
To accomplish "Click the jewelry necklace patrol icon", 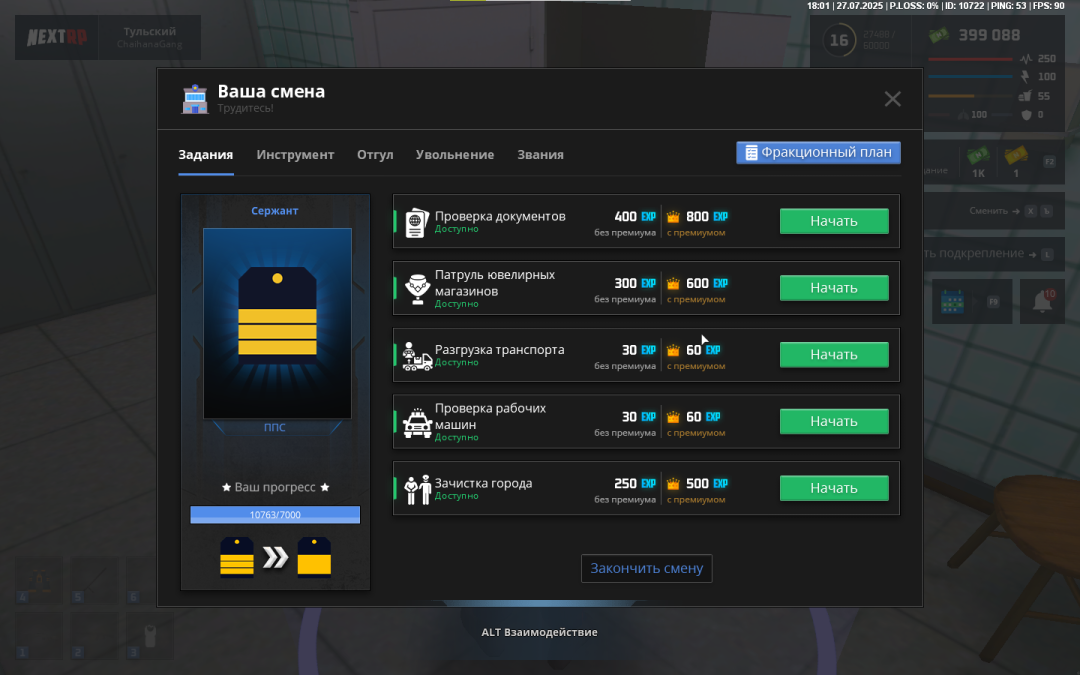I will pyautogui.click(x=417, y=289).
